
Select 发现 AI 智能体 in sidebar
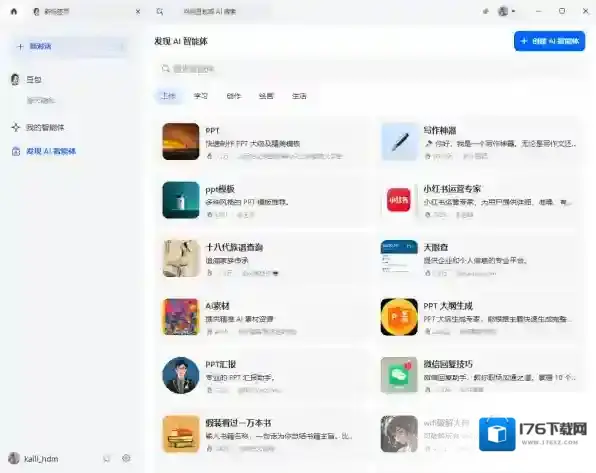click(51, 151)
